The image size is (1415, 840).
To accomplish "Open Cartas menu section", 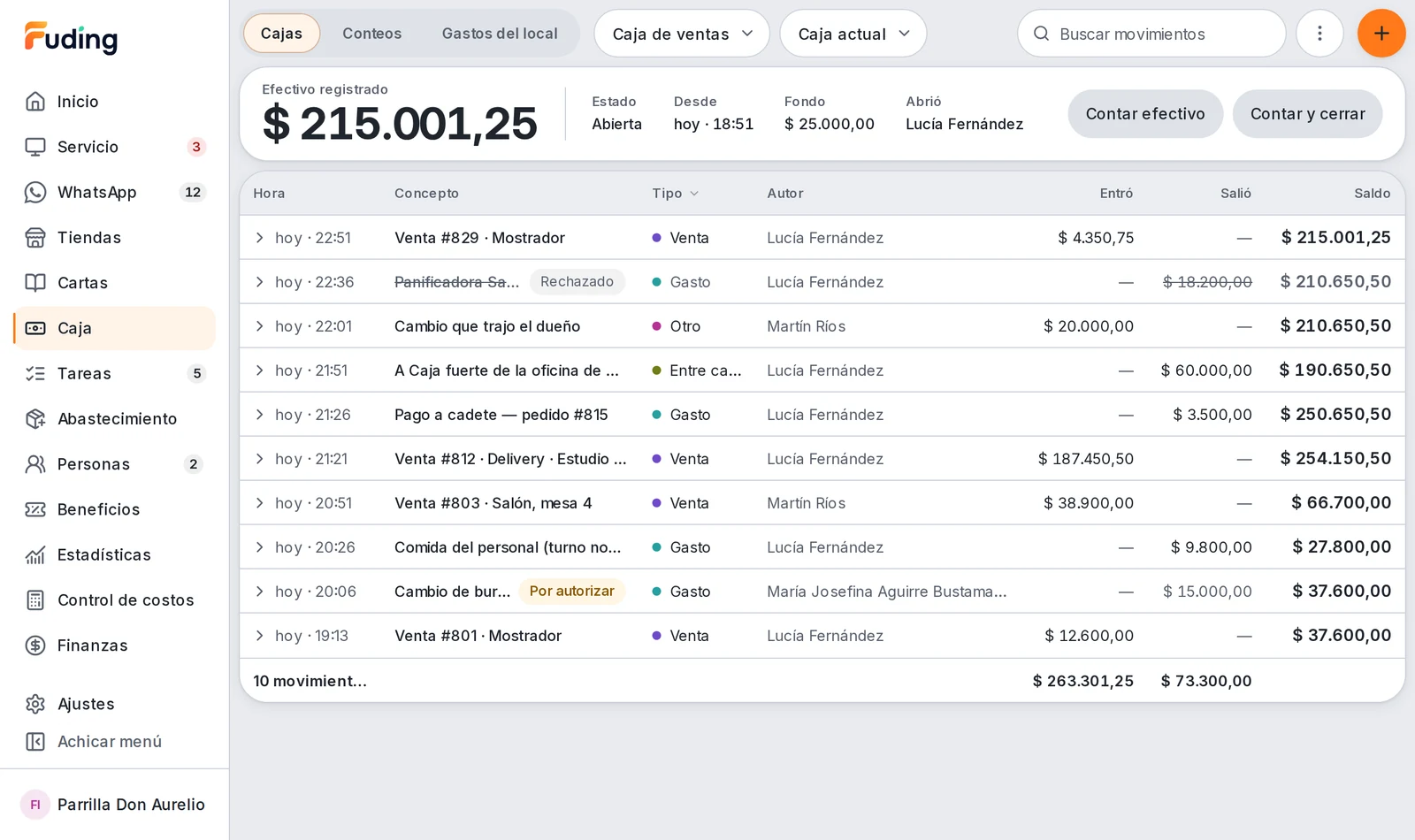I will click(x=115, y=283).
